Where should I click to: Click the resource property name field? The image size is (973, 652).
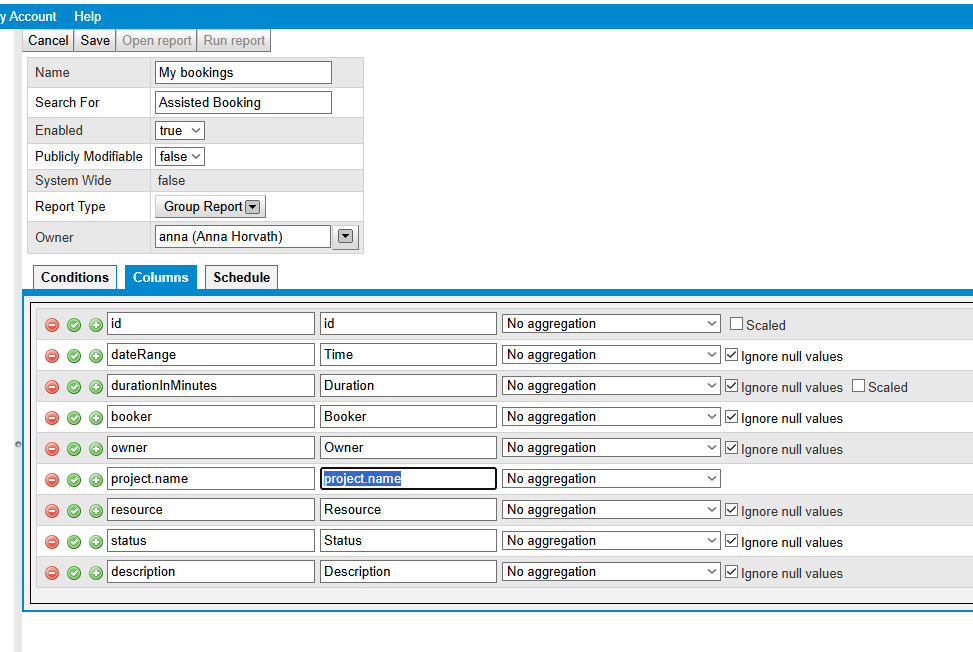(211, 510)
